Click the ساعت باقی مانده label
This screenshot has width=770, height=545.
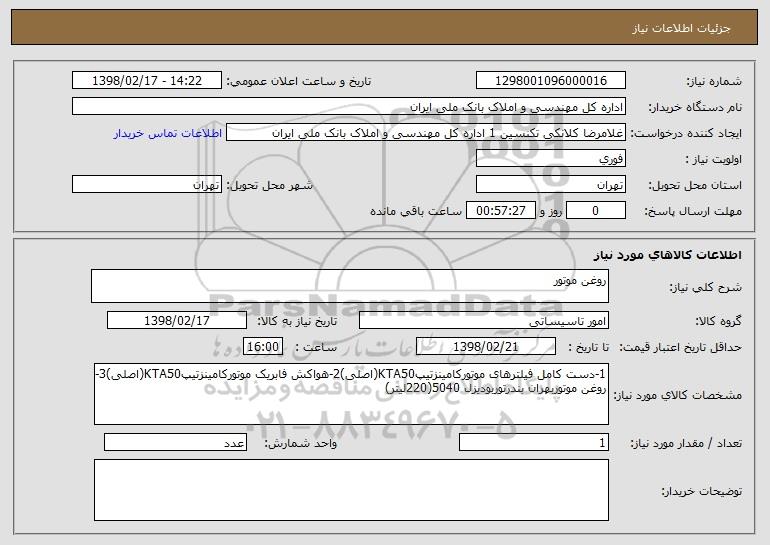[x=416, y=211]
